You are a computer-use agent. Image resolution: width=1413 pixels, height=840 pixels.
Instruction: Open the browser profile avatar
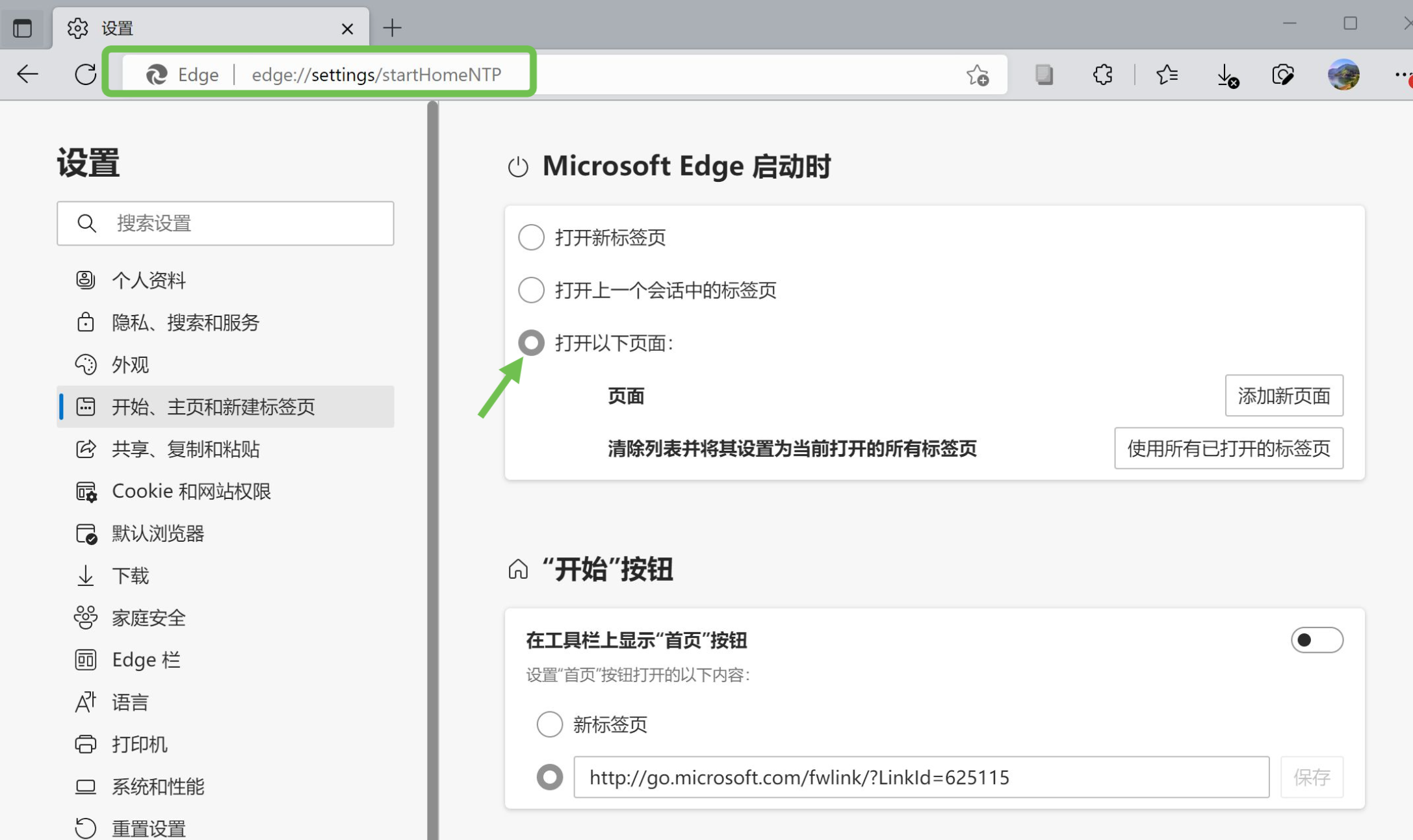1343,74
